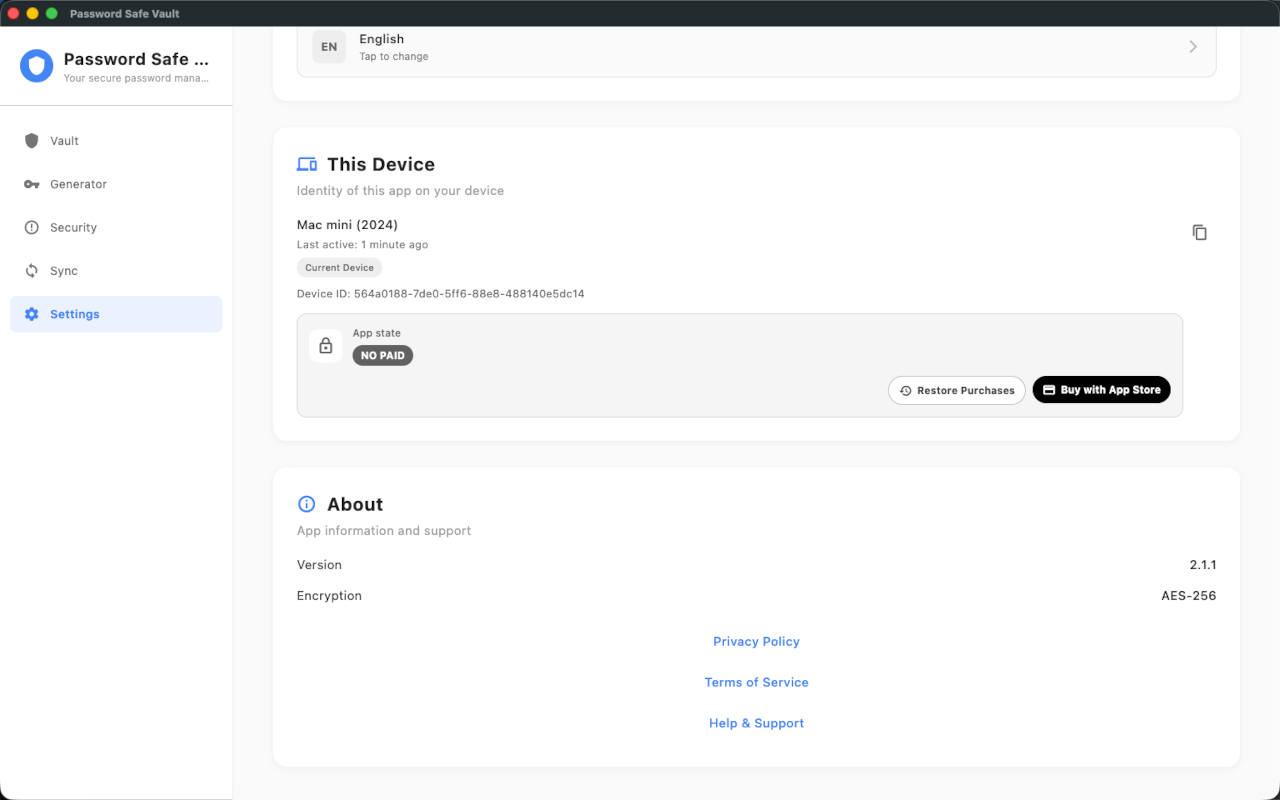Viewport: 1280px width, 800px height.
Task: Click Buy with App Store
Action: click(x=1101, y=390)
